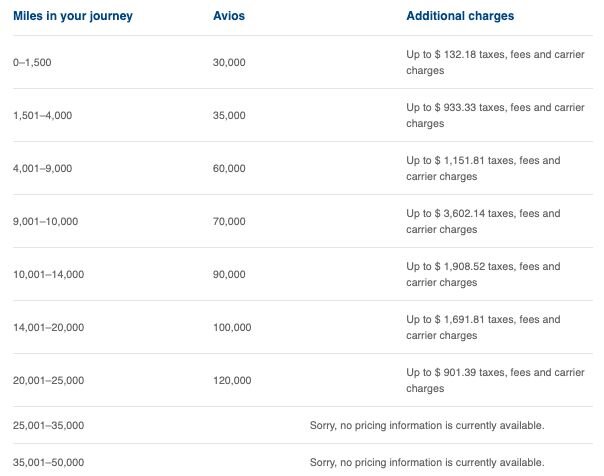Click the $ 3,602.14 taxes and fees text

pyautogui.click(x=483, y=221)
